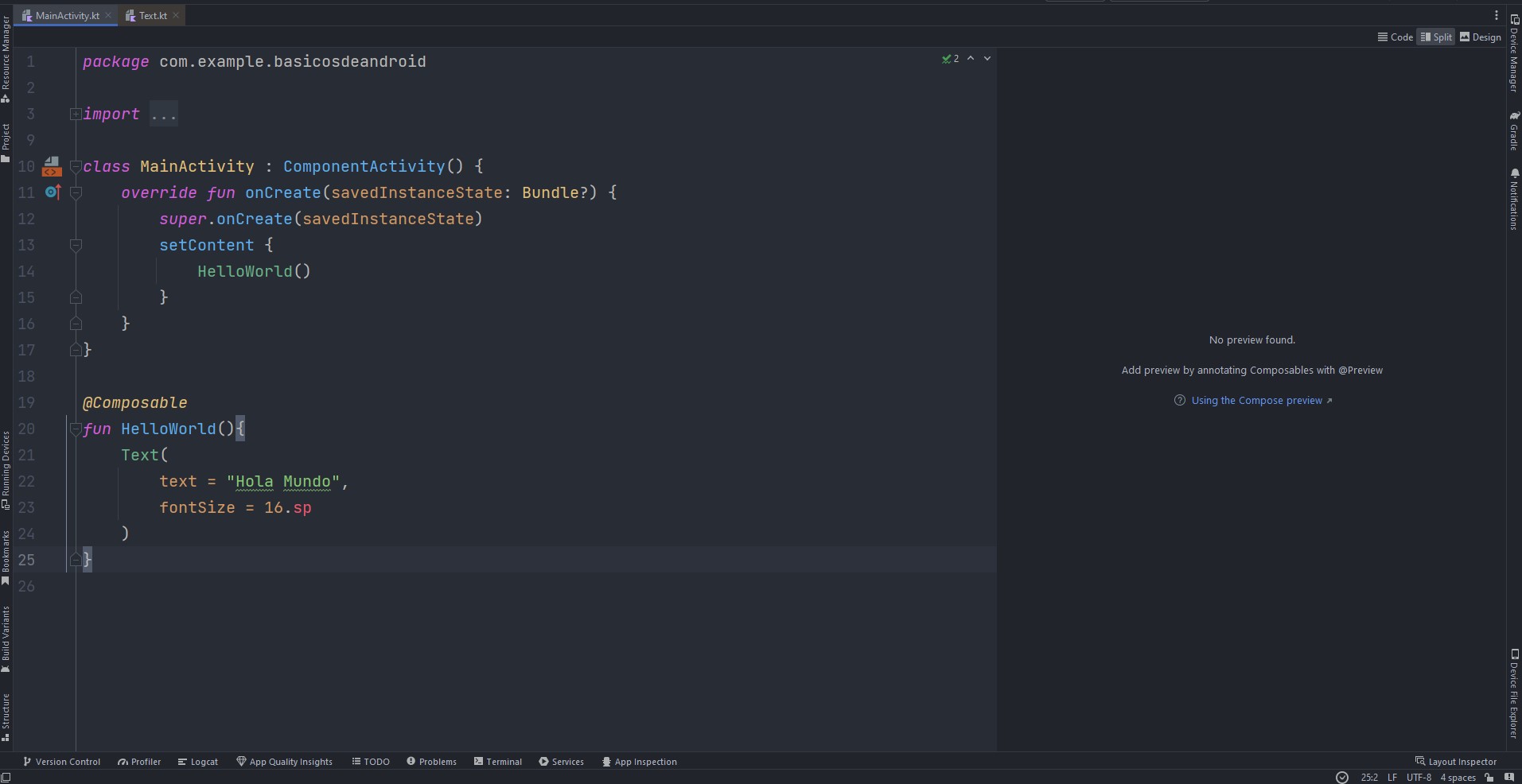This screenshot has width=1522, height=784.
Task: Collapse the setContent block fold marker
Action: (x=76, y=245)
